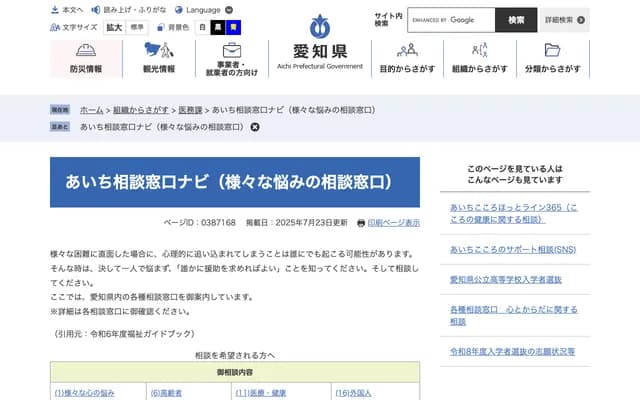
Task: Jump to (11)医療・健康 section
Action: click(x=260, y=393)
